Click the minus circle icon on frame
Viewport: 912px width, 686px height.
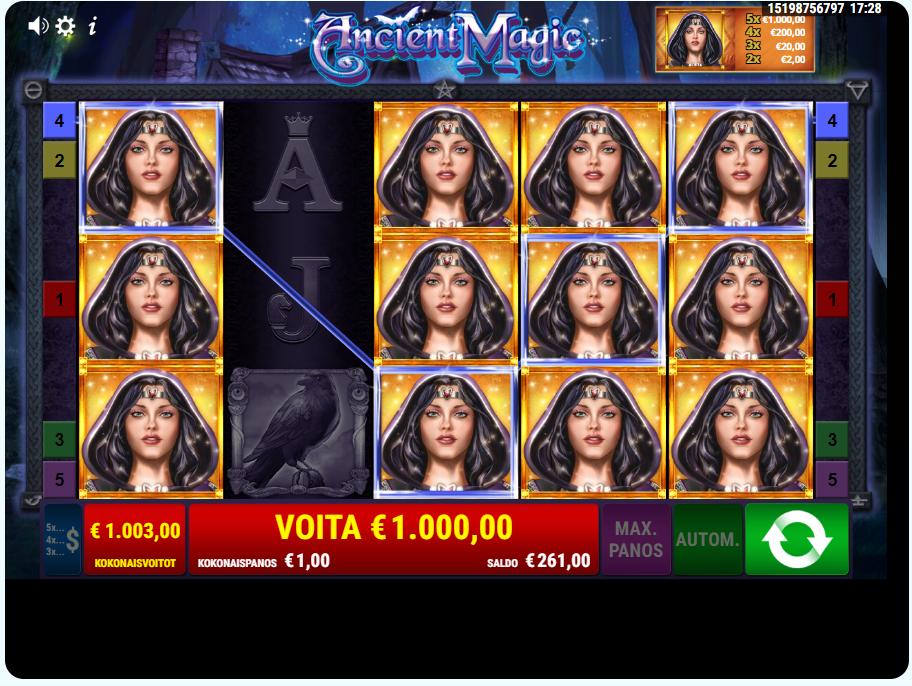pos(33,91)
